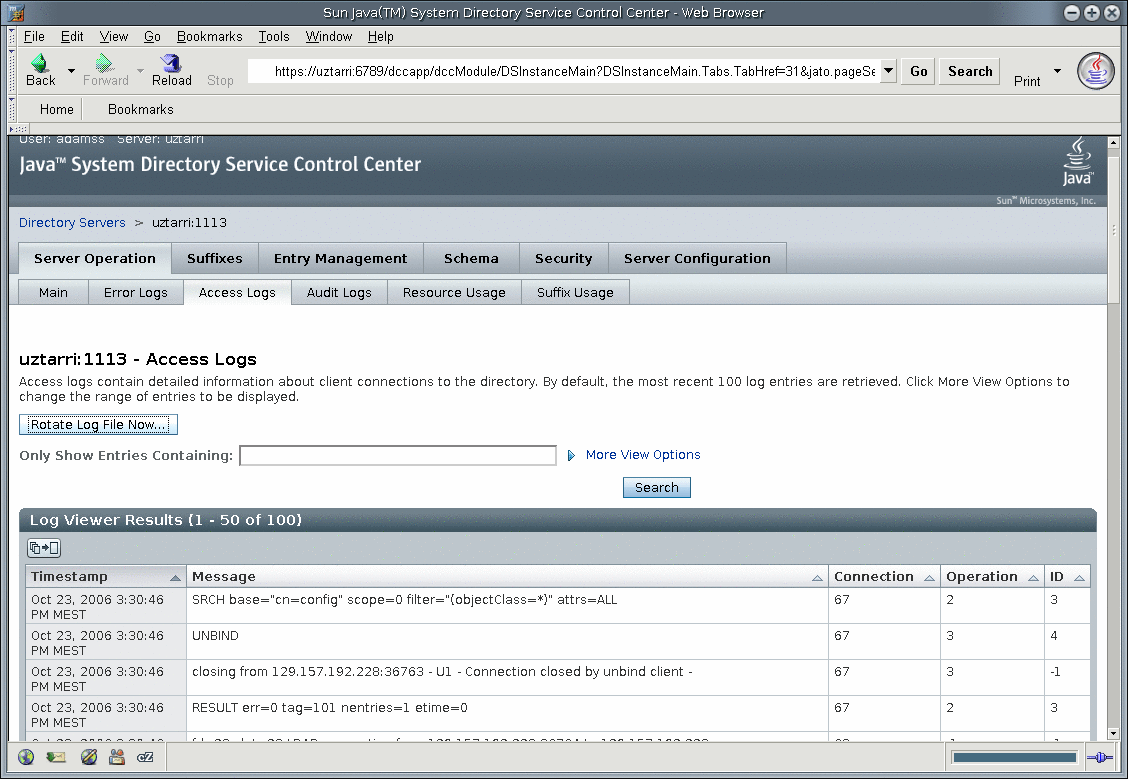The image size is (1128, 779).
Task: Open the Audit Logs sub-tab
Action: point(339,293)
